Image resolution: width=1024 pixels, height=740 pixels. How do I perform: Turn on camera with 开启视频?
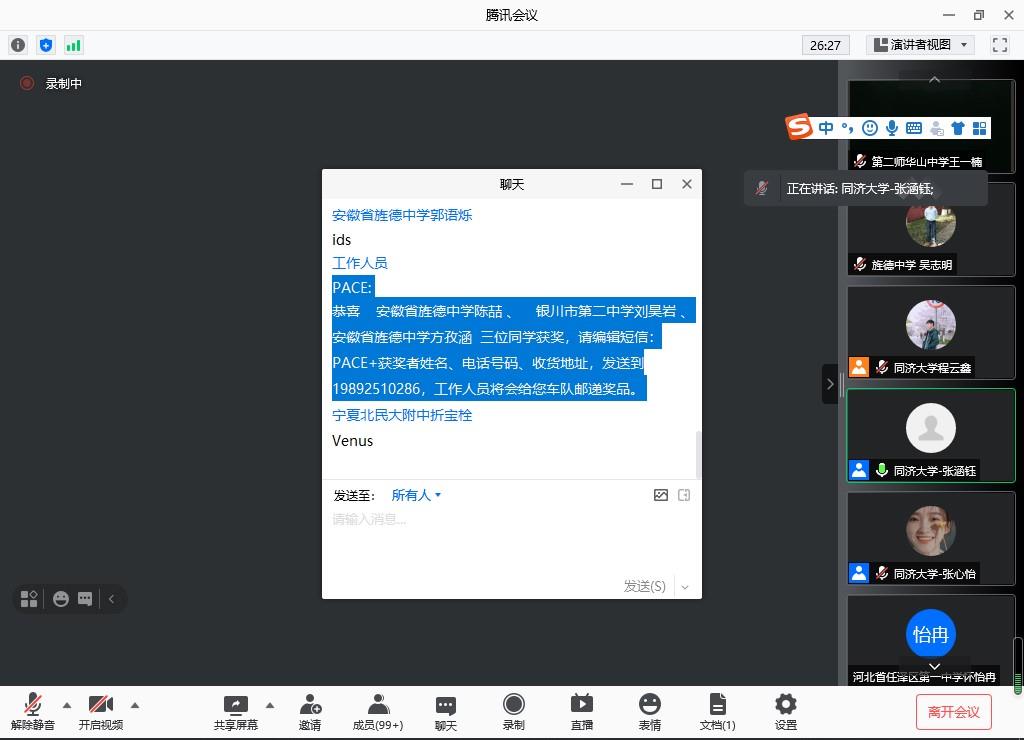101,712
